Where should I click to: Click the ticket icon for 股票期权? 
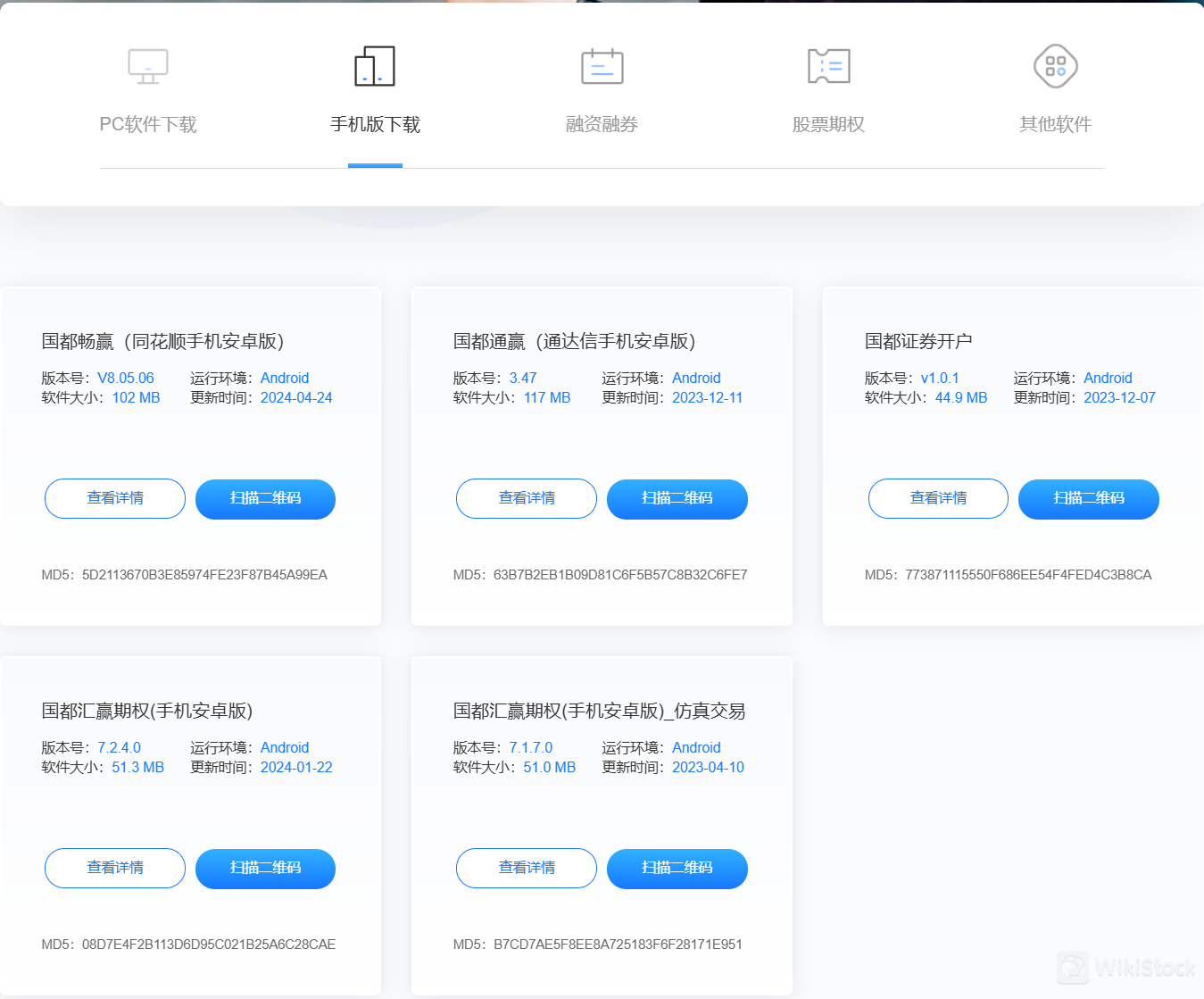pyautogui.click(x=829, y=66)
